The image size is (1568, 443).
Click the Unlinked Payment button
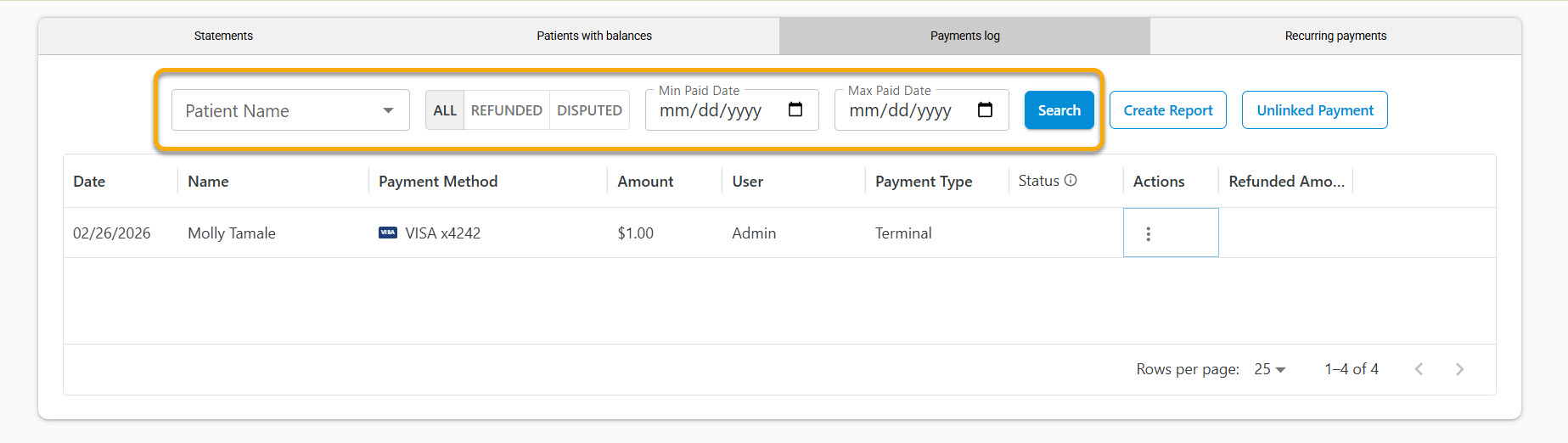click(x=1315, y=110)
